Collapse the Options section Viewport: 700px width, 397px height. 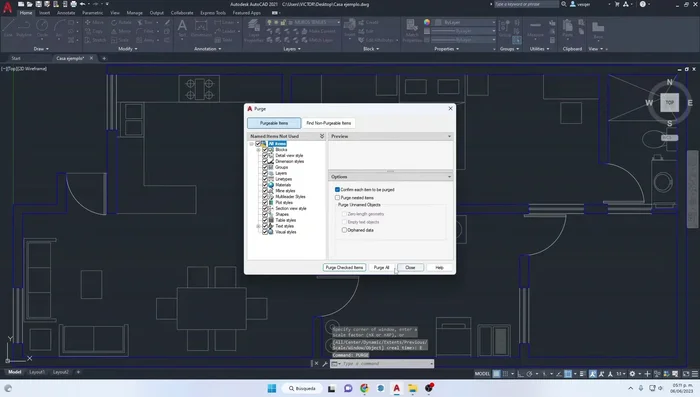[449, 177]
